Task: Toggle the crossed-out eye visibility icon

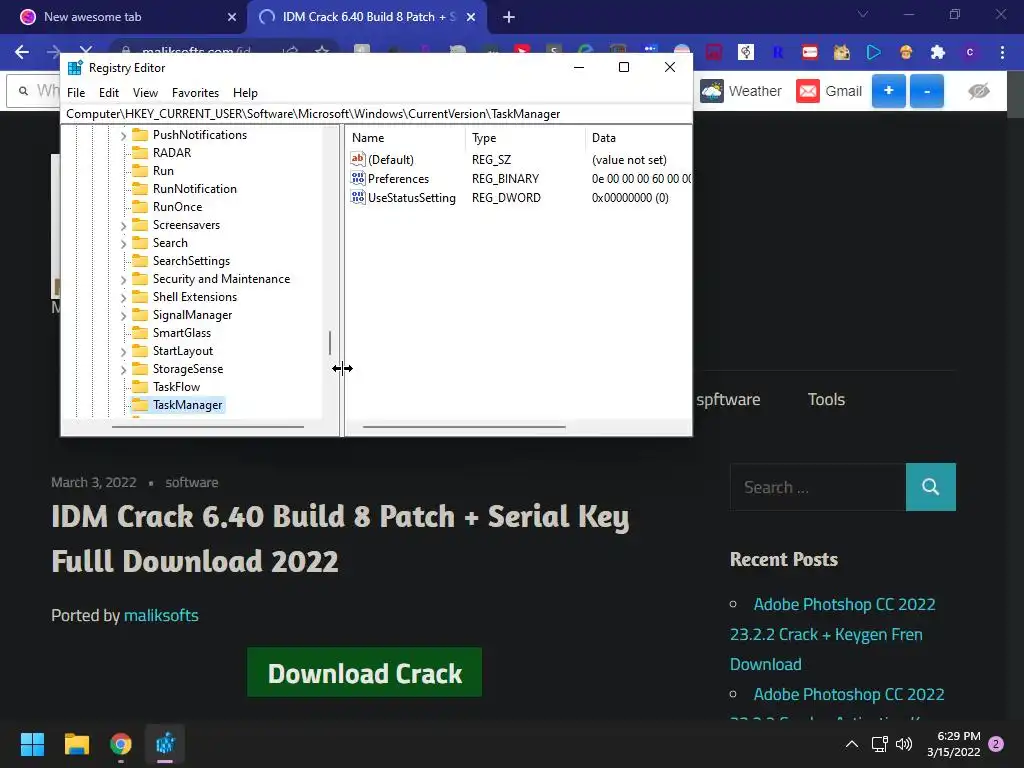Action: tap(978, 91)
